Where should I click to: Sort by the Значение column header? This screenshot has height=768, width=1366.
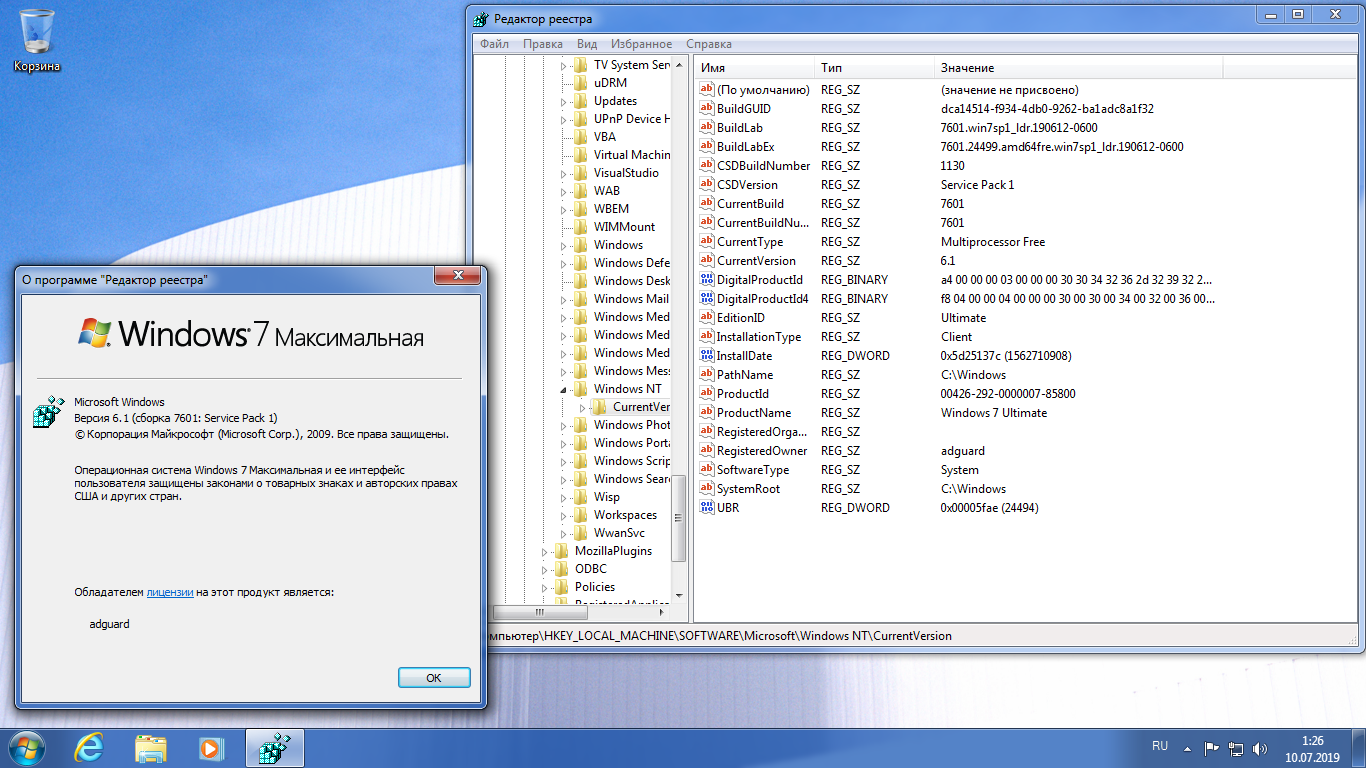(x=1079, y=67)
